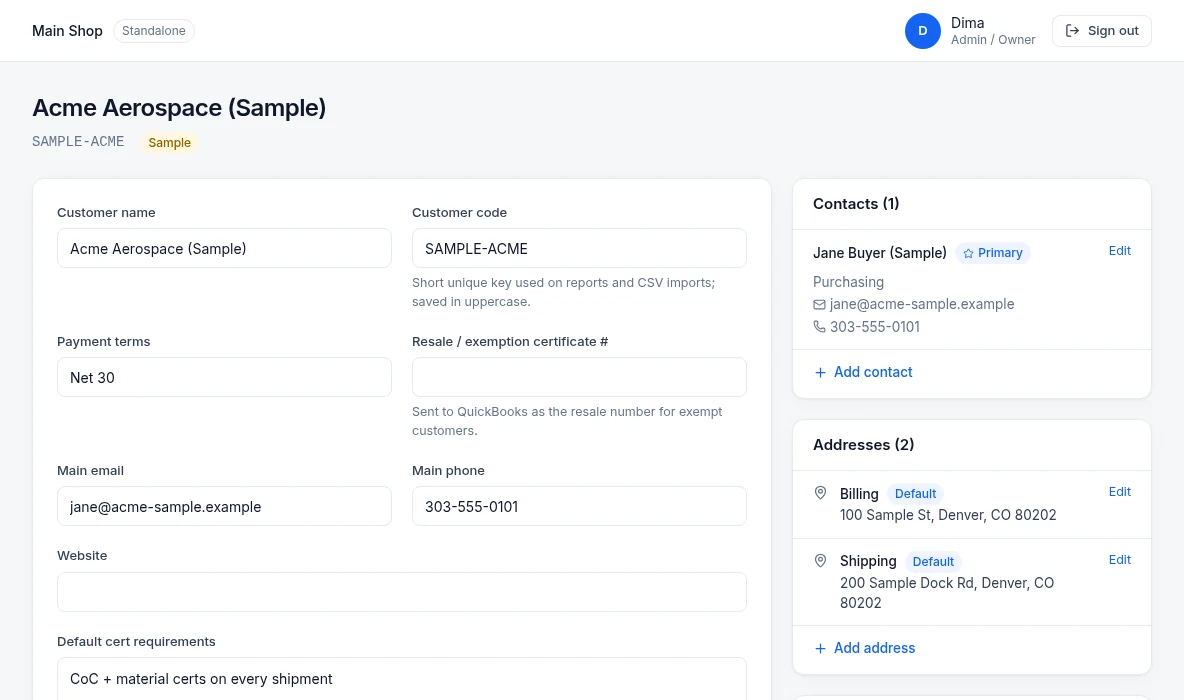Screen dimensions: 1184x700
Task: Click the Resale exemption certificate field
Action: (x=579, y=378)
